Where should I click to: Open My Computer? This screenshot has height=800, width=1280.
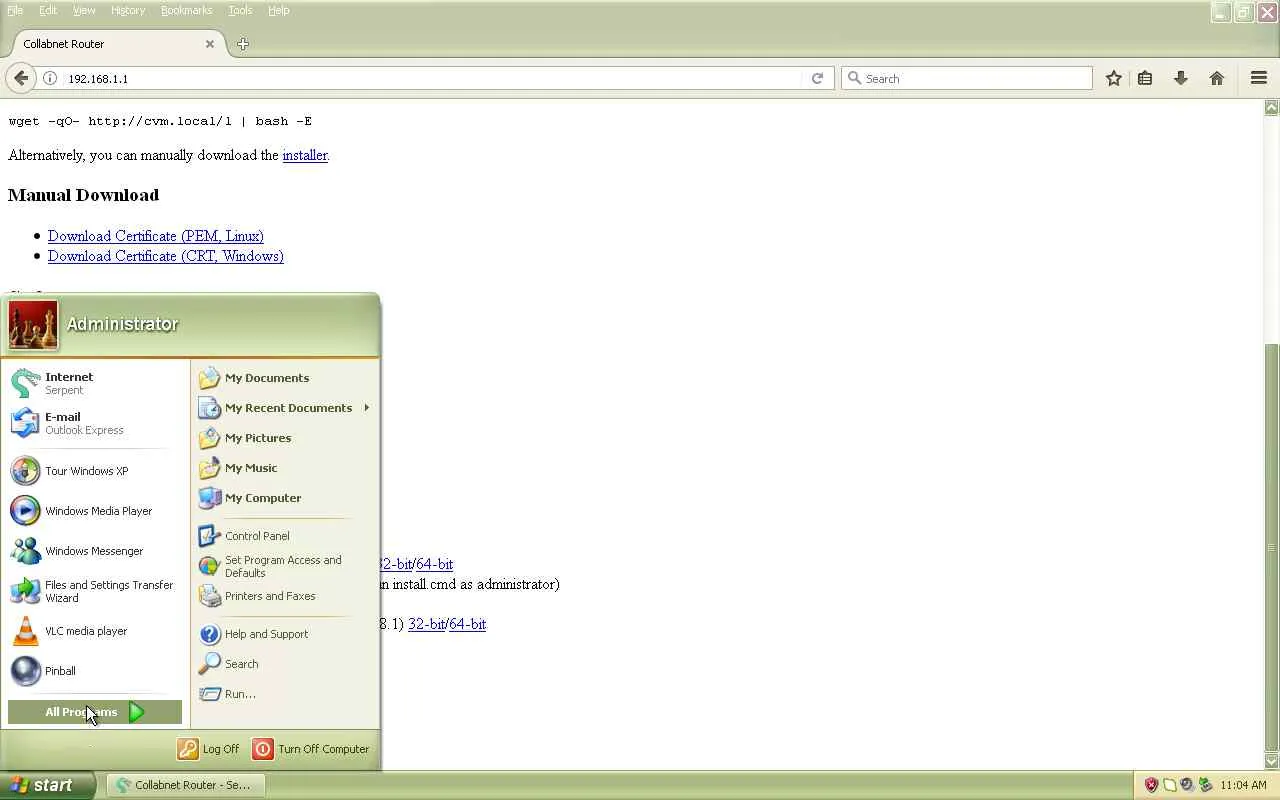coord(285,498)
